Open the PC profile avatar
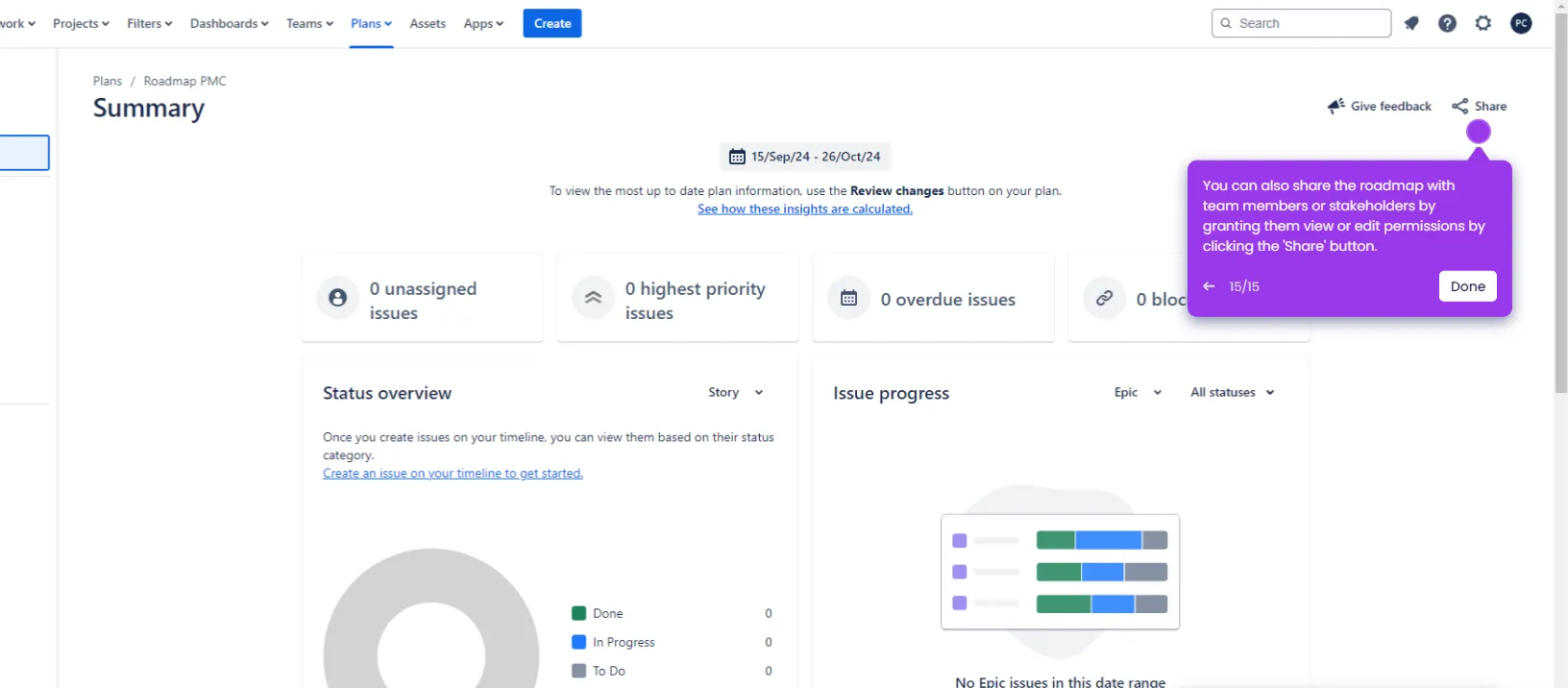 click(1521, 23)
